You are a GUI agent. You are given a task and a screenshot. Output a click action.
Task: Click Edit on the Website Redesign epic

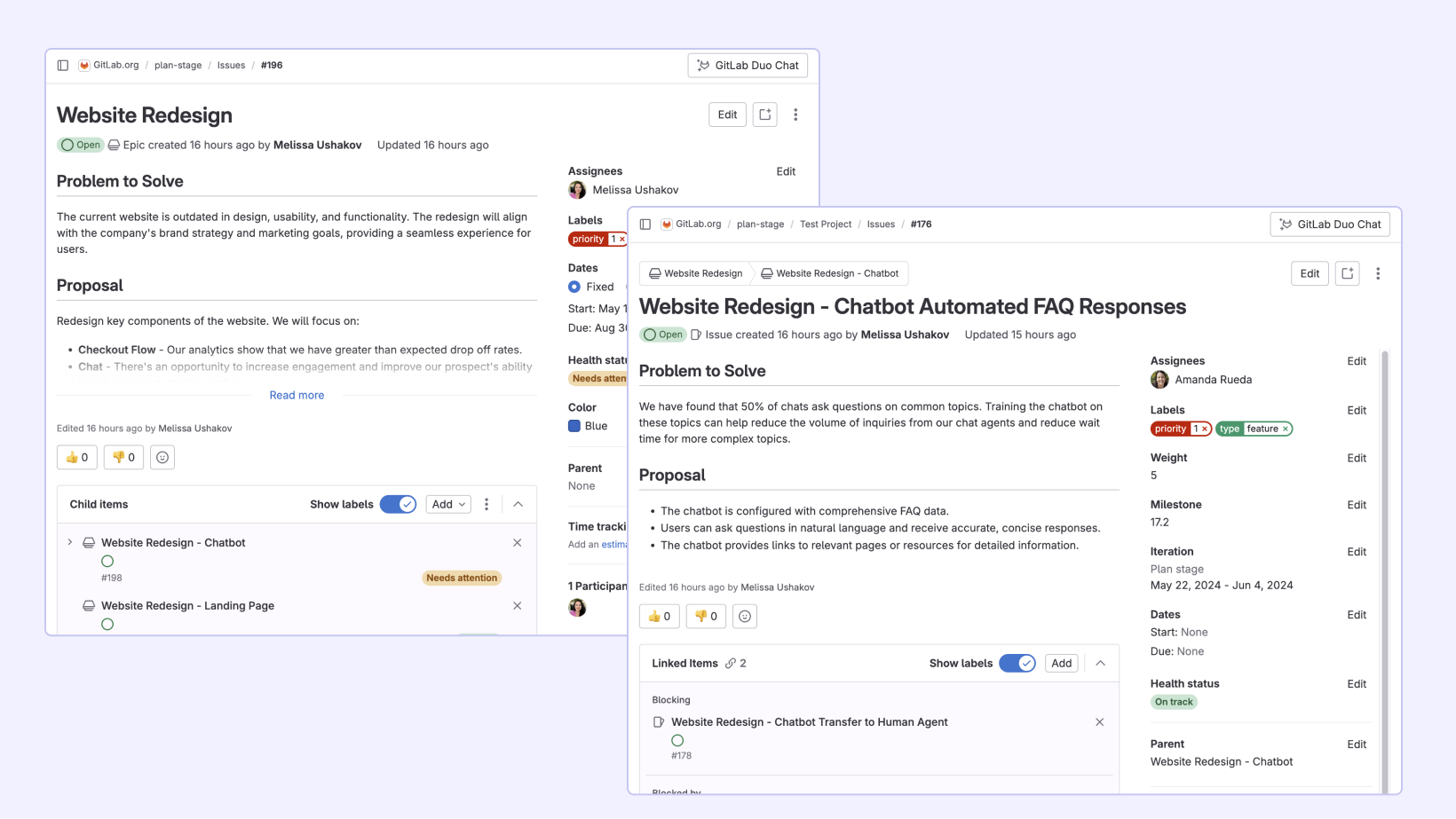pyautogui.click(x=726, y=114)
